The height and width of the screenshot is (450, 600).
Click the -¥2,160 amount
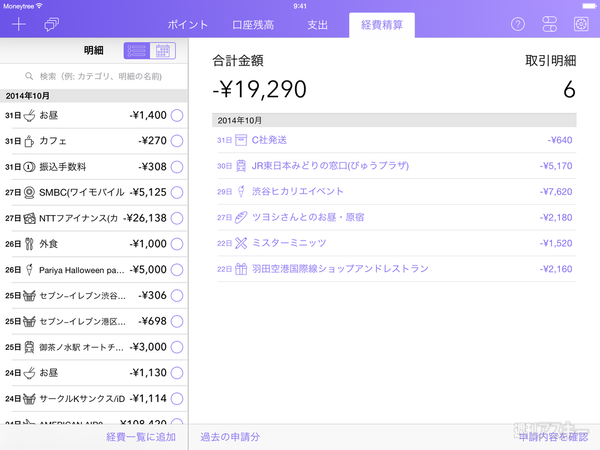click(x=556, y=269)
